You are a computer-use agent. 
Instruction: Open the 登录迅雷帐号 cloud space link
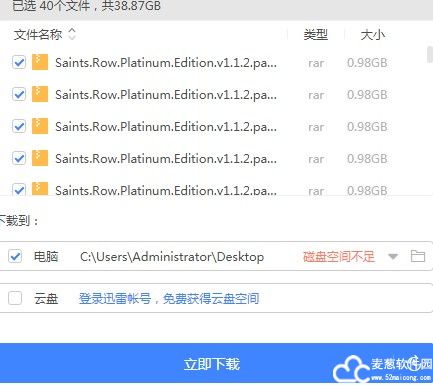169,298
